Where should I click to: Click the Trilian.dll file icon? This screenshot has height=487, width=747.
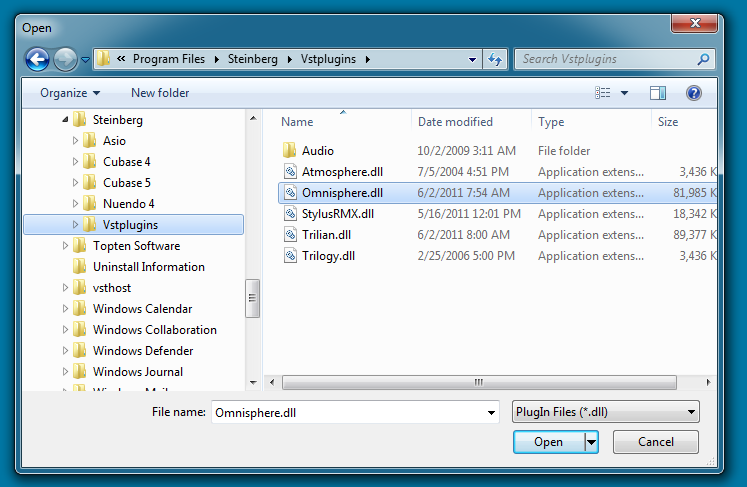click(x=290, y=234)
